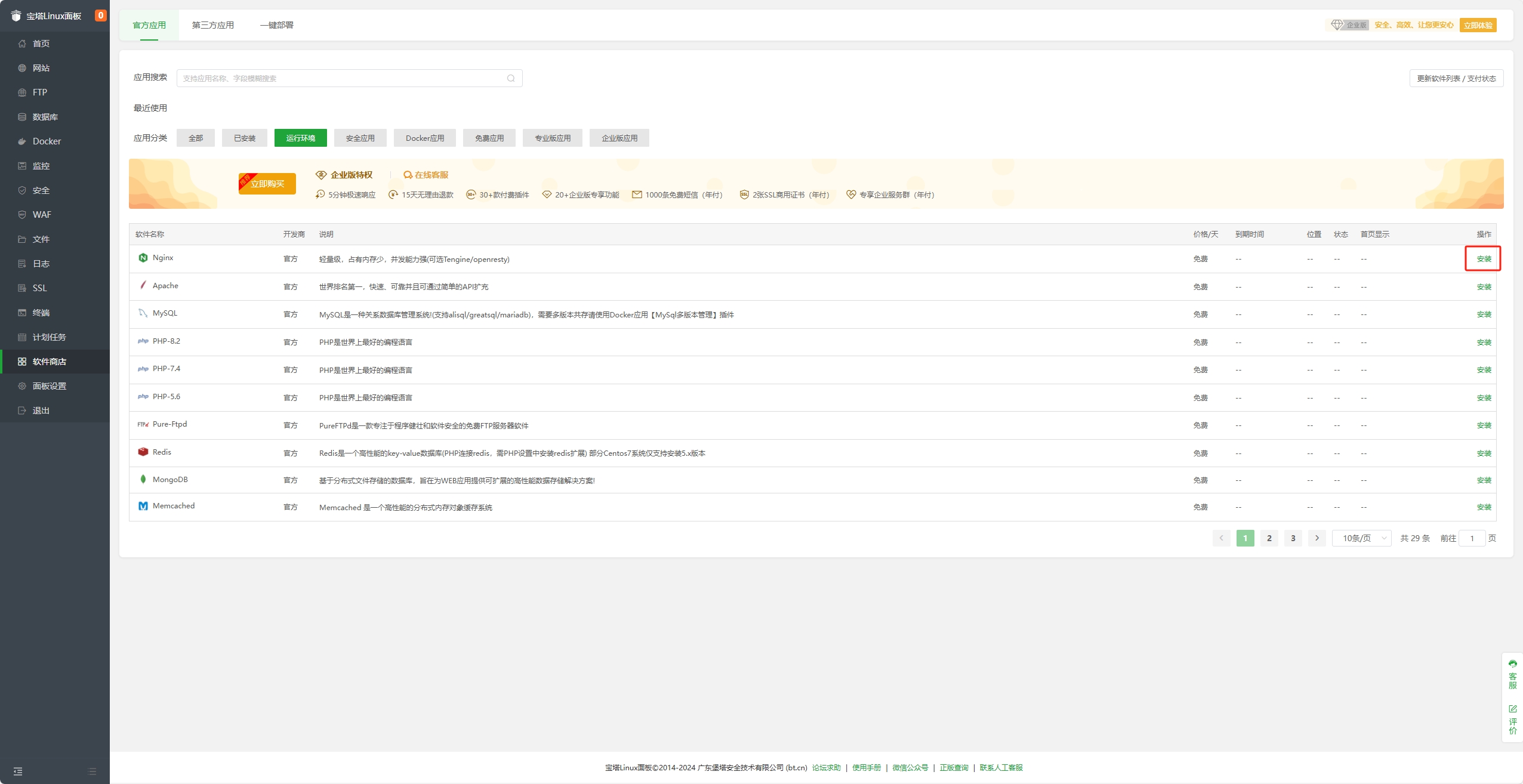Open the Docker sidebar item
Image resolution: width=1523 pixels, height=784 pixels.
(x=47, y=141)
